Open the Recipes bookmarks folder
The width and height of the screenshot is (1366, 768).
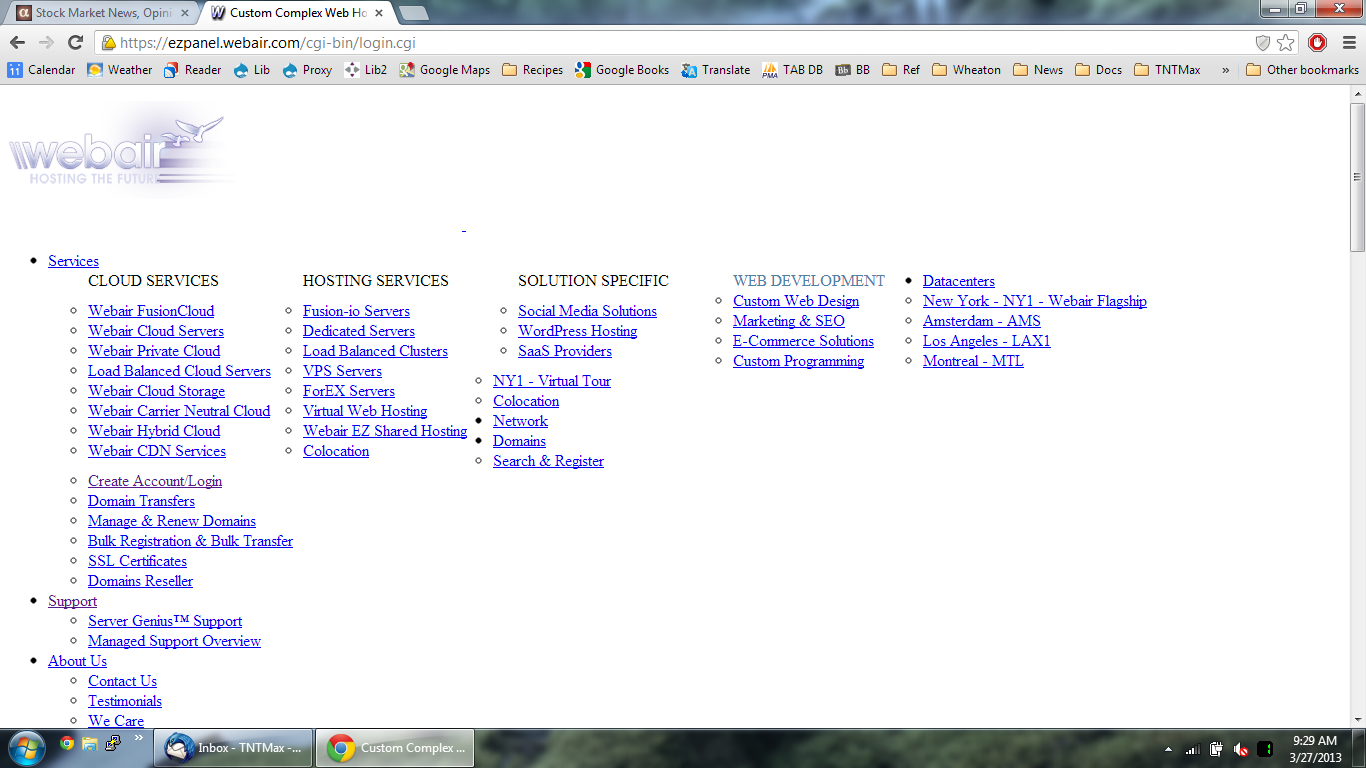tap(532, 70)
